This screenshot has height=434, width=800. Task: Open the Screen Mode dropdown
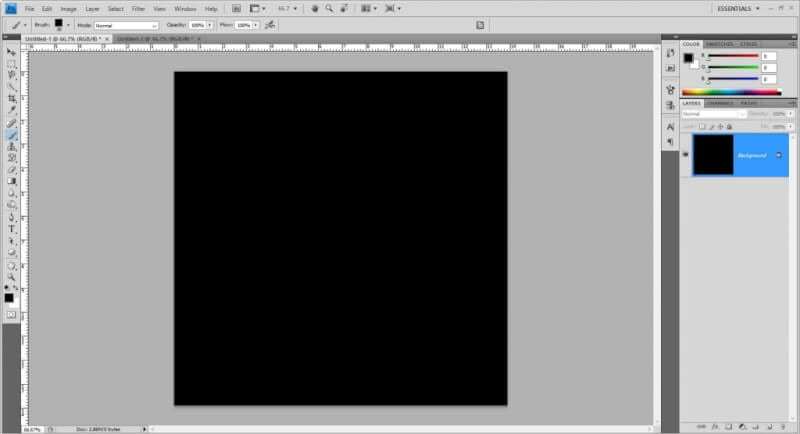point(393,9)
